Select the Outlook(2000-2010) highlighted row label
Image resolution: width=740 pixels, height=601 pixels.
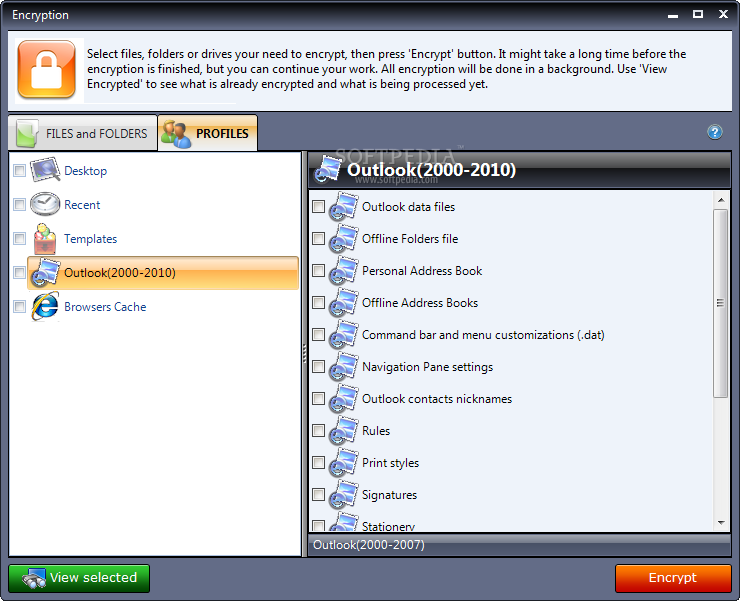click(120, 273)
